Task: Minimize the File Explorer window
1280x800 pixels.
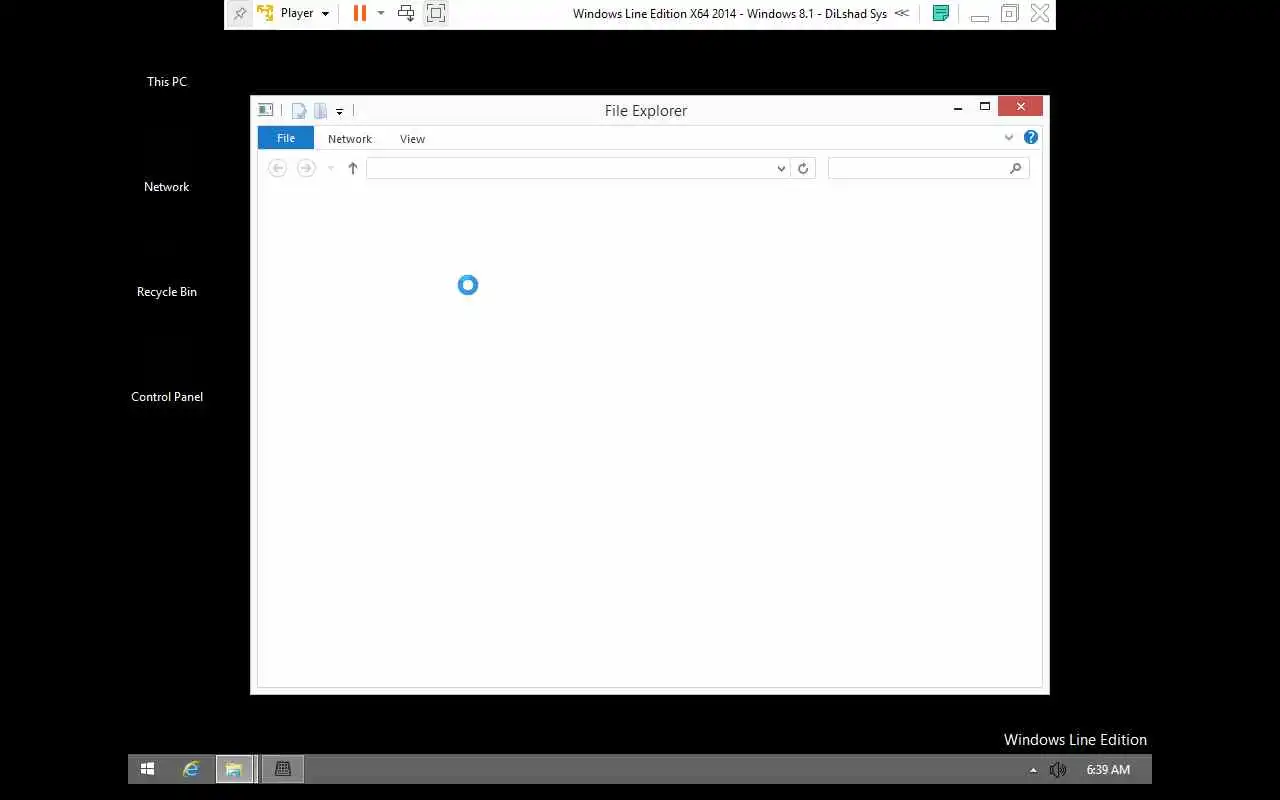Action: pos(958,107)
